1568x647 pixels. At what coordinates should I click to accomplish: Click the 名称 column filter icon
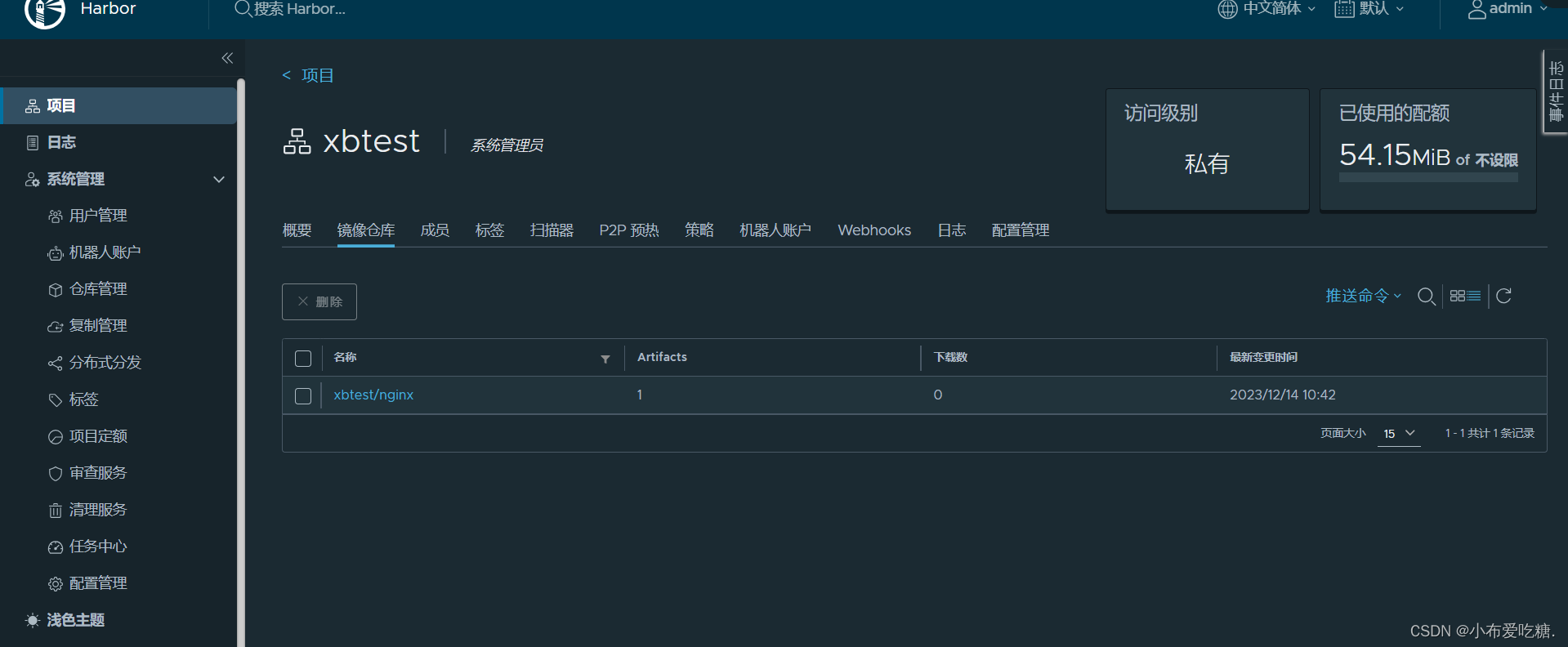605,359
